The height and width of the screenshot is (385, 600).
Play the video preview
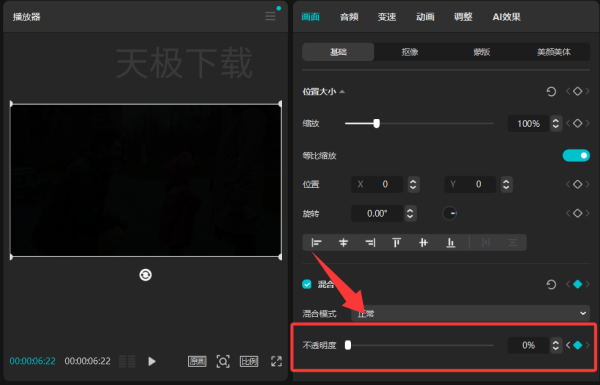point(152,361)
